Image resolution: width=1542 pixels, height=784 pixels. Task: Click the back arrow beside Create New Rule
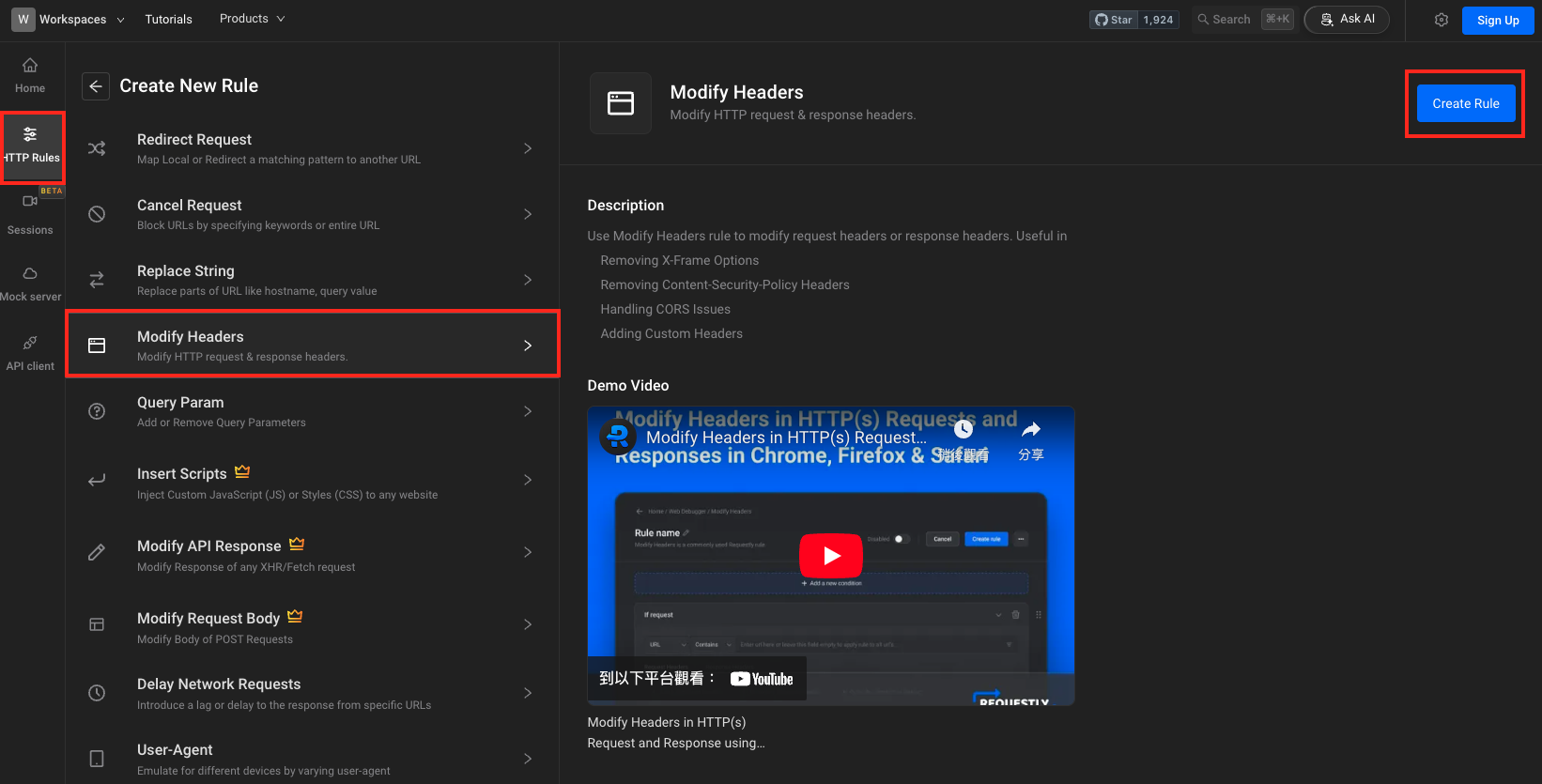96,86
